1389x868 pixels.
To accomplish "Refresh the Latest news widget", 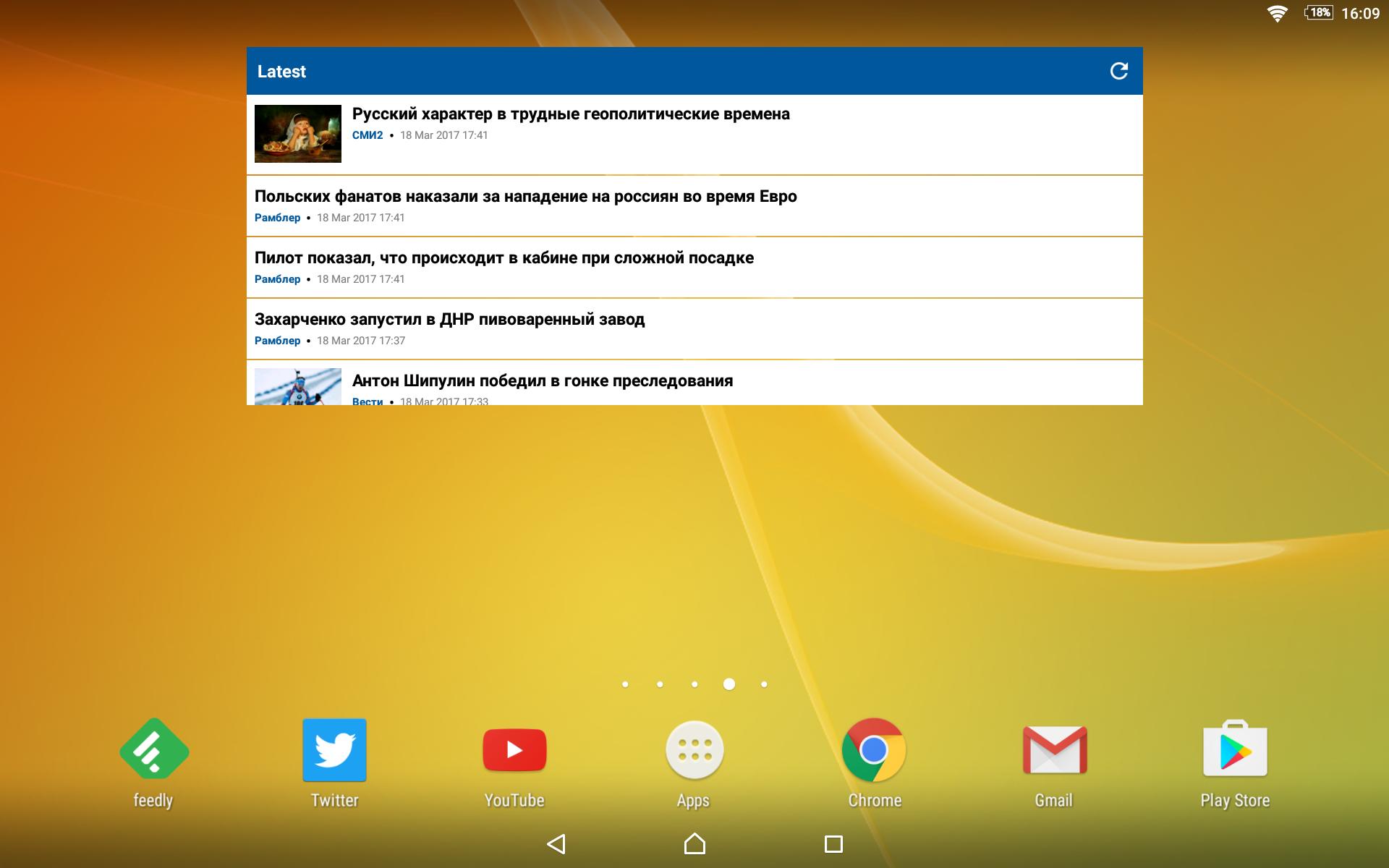I will (x=1118, y=71).
